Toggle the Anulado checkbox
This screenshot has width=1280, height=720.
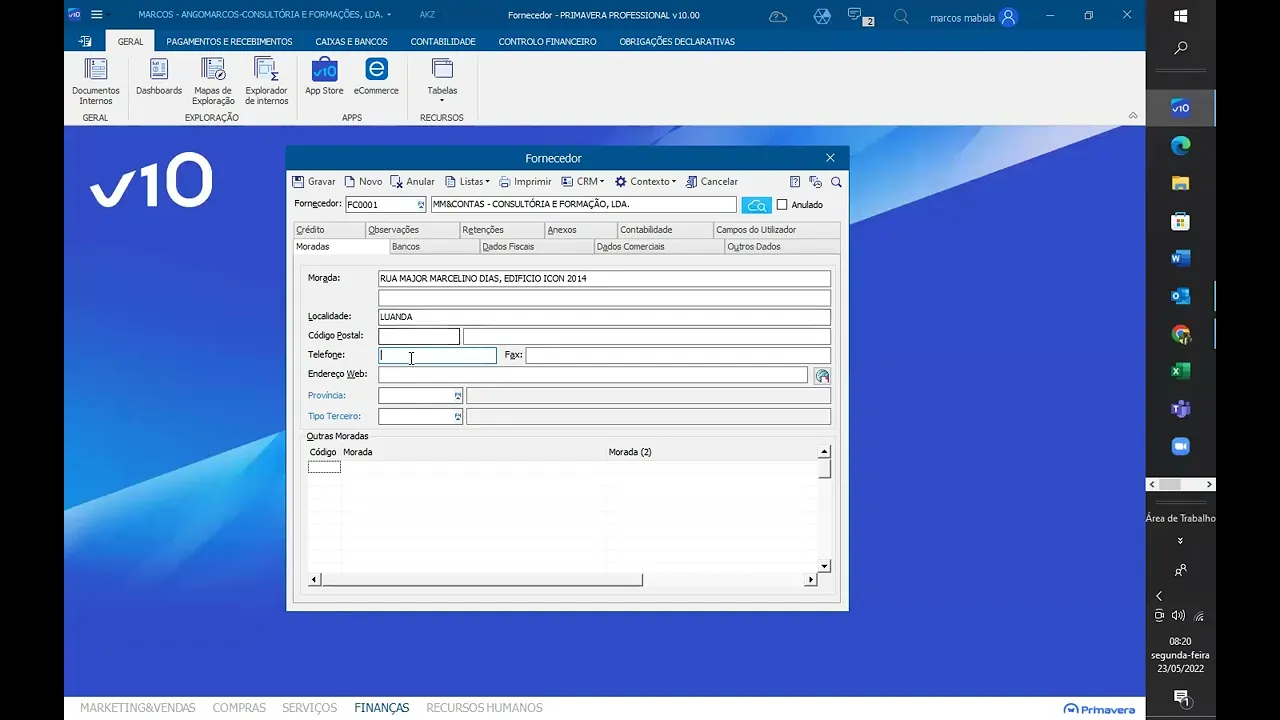click(x=782, y=205)
